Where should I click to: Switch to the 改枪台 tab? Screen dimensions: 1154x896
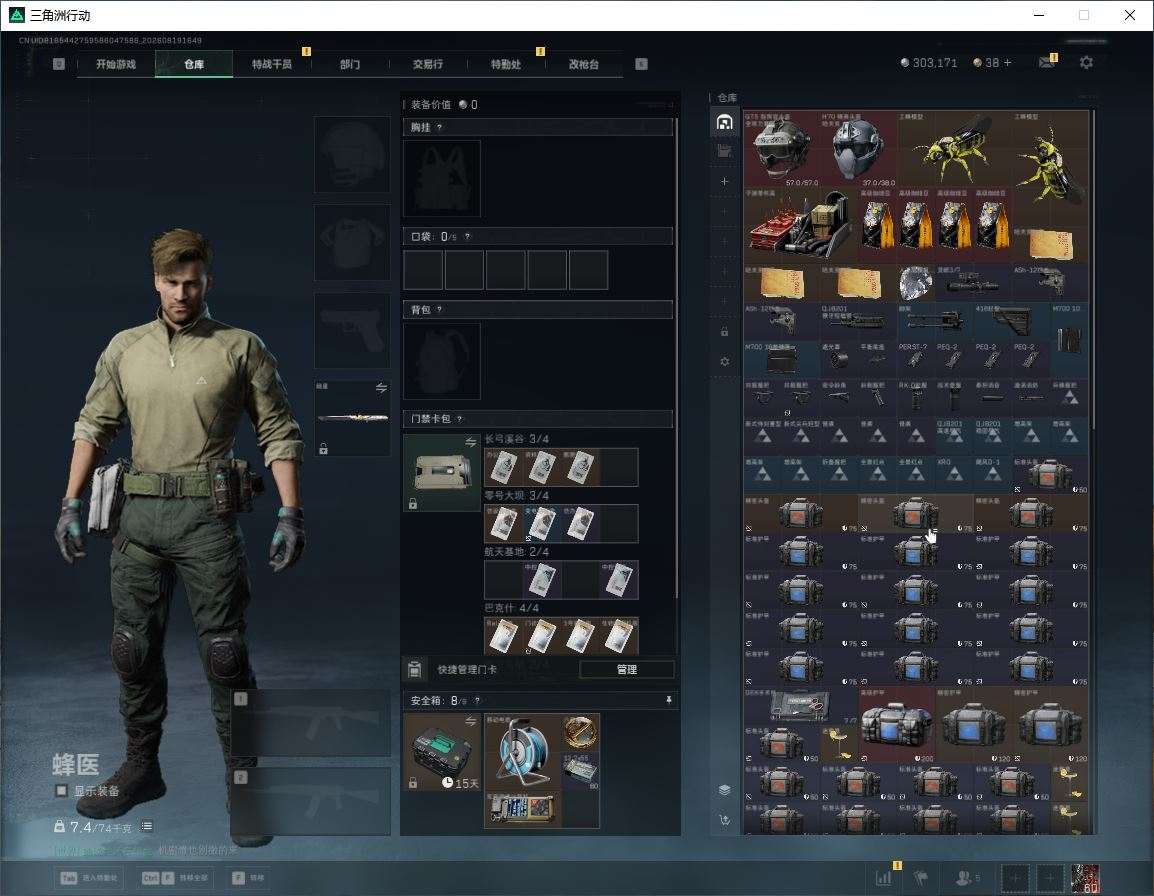[x=584, y=64]
